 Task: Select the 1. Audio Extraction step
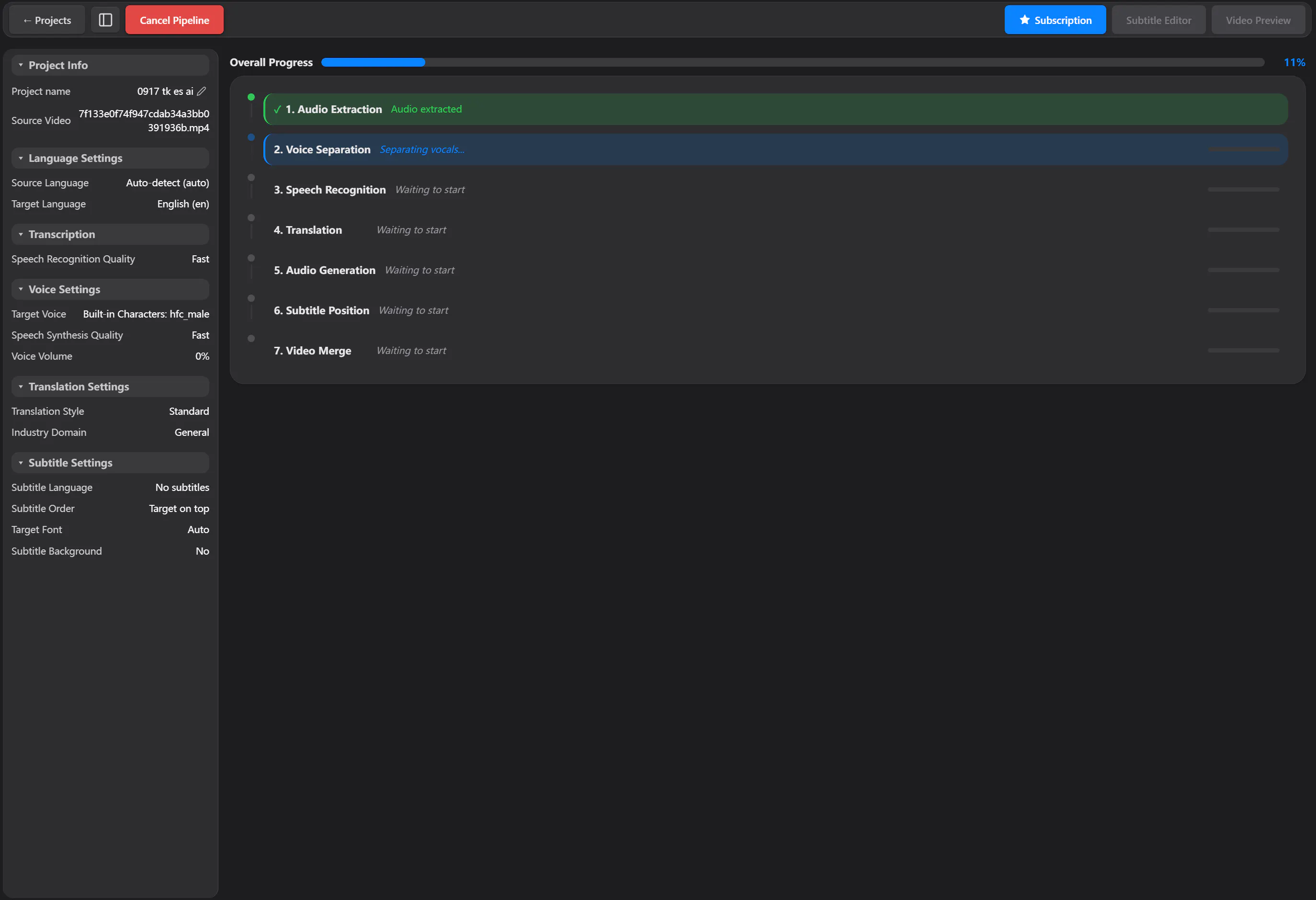pyautogui.click(x=775, y=109)
